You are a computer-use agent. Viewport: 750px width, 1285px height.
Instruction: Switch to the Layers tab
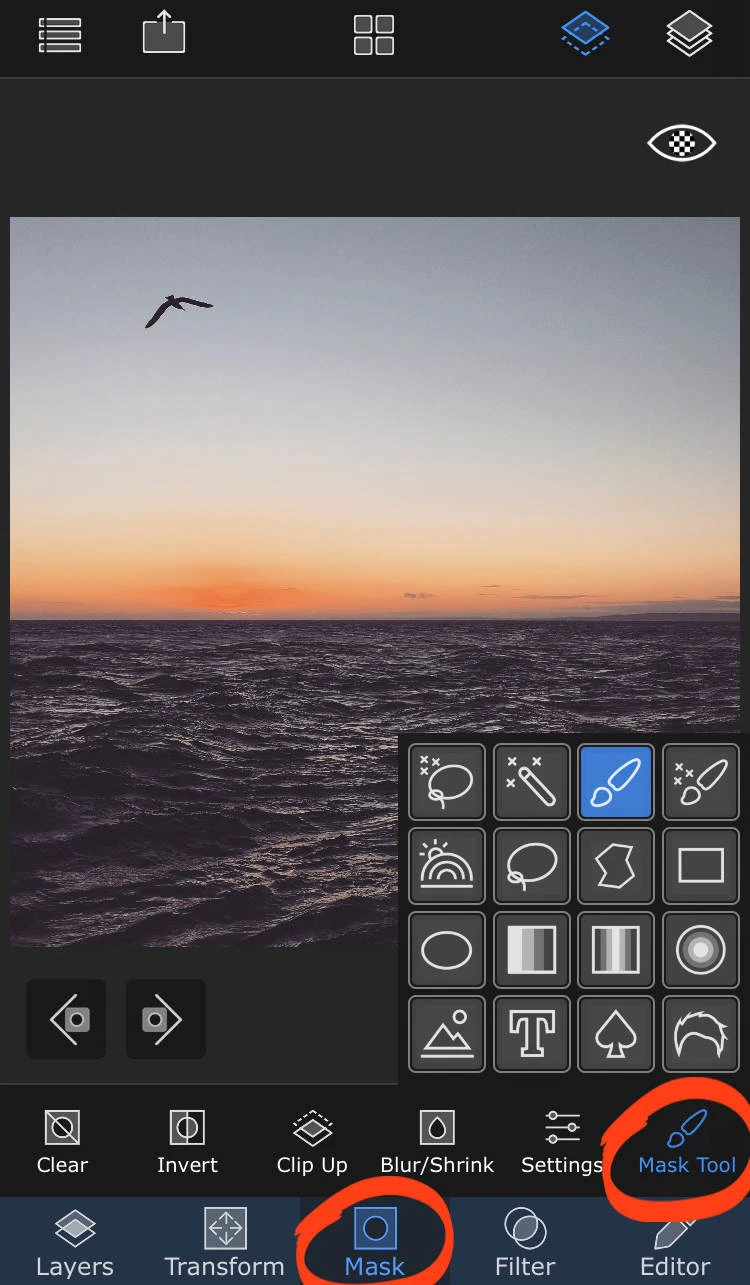(75, 1243)
